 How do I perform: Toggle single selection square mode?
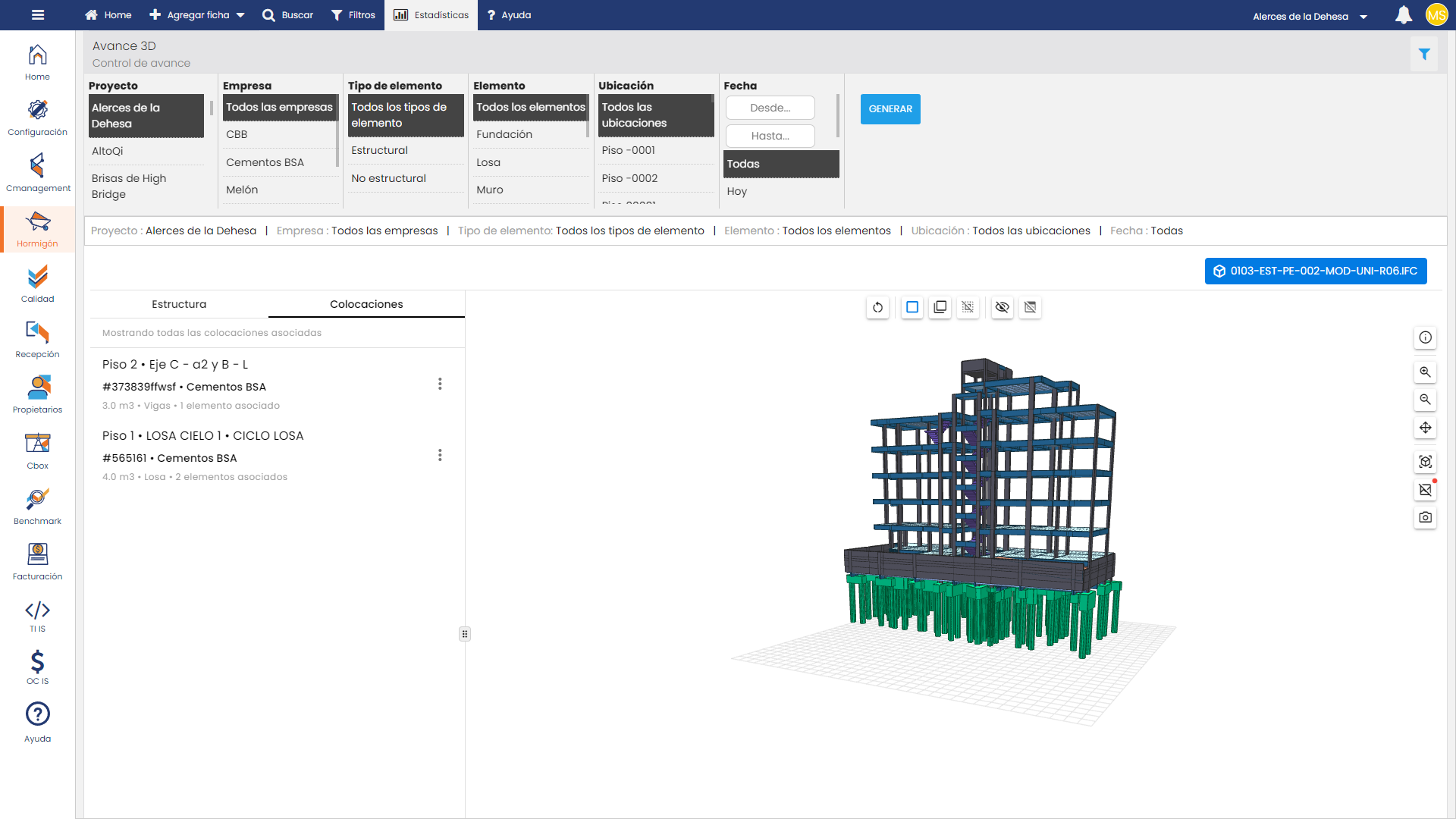pos(912,307)
